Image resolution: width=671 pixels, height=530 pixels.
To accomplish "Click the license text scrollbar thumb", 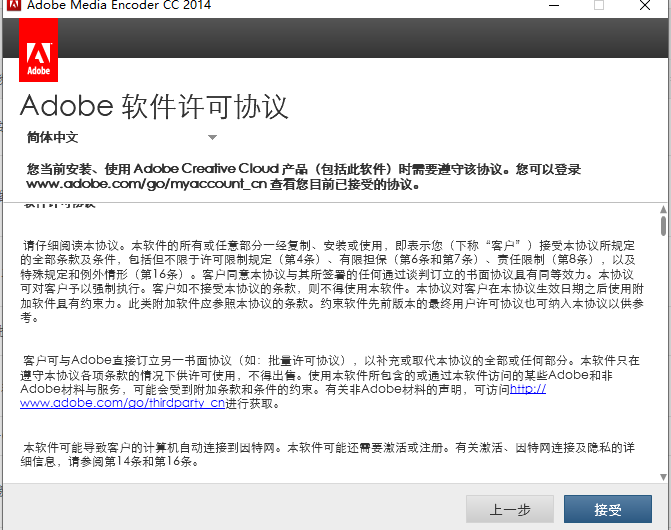I will tap(663, 226).
